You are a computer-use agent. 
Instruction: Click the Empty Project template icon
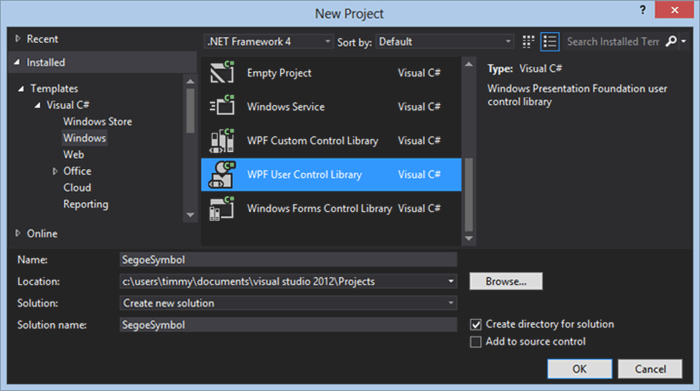coord(222,72)
